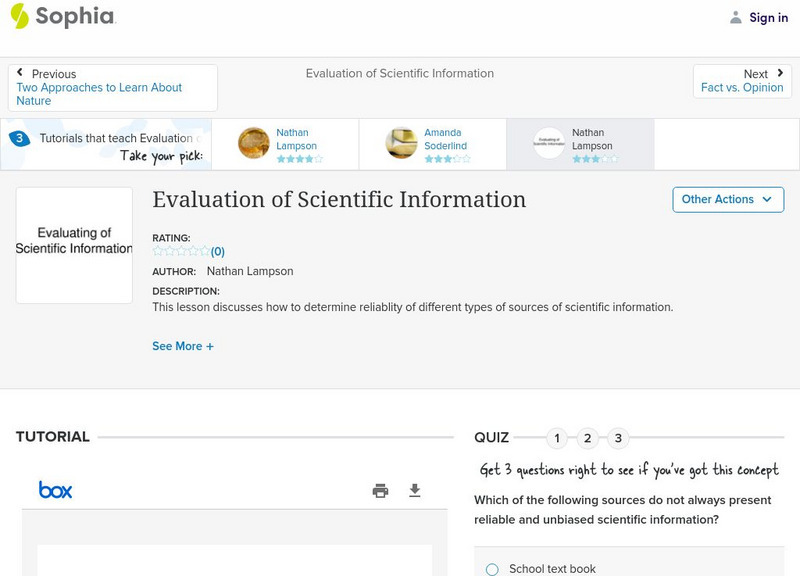The width and height of the screenshot is (800, 576).
Task: Rate the tutorial using the star rating
Action: coord(181,252)
